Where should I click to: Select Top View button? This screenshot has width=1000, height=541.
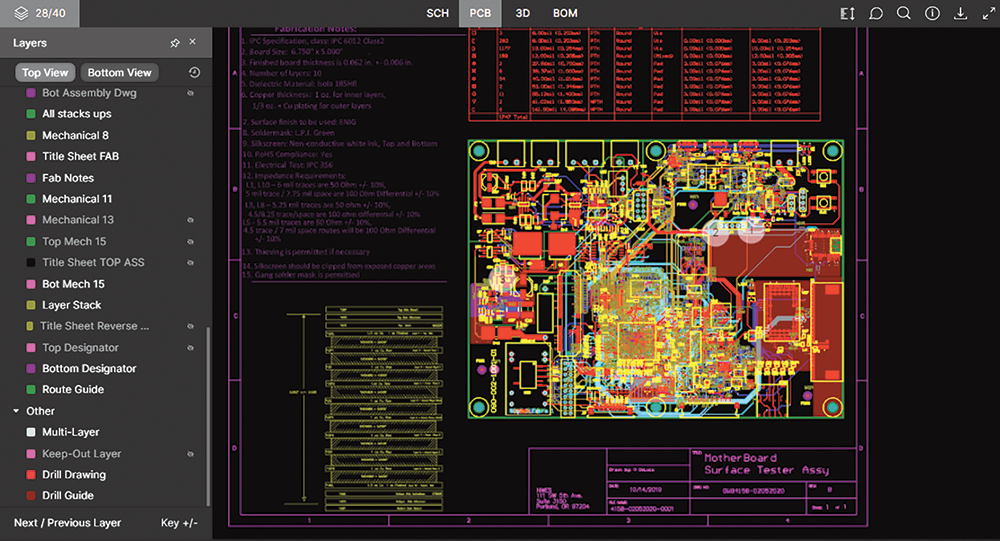[x=45, y=73]
